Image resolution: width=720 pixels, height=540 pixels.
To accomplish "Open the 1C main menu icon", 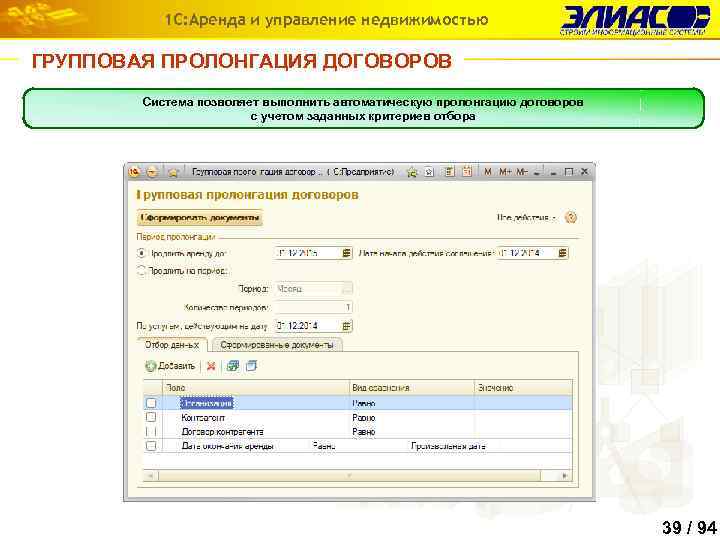I will coord(134,172).
